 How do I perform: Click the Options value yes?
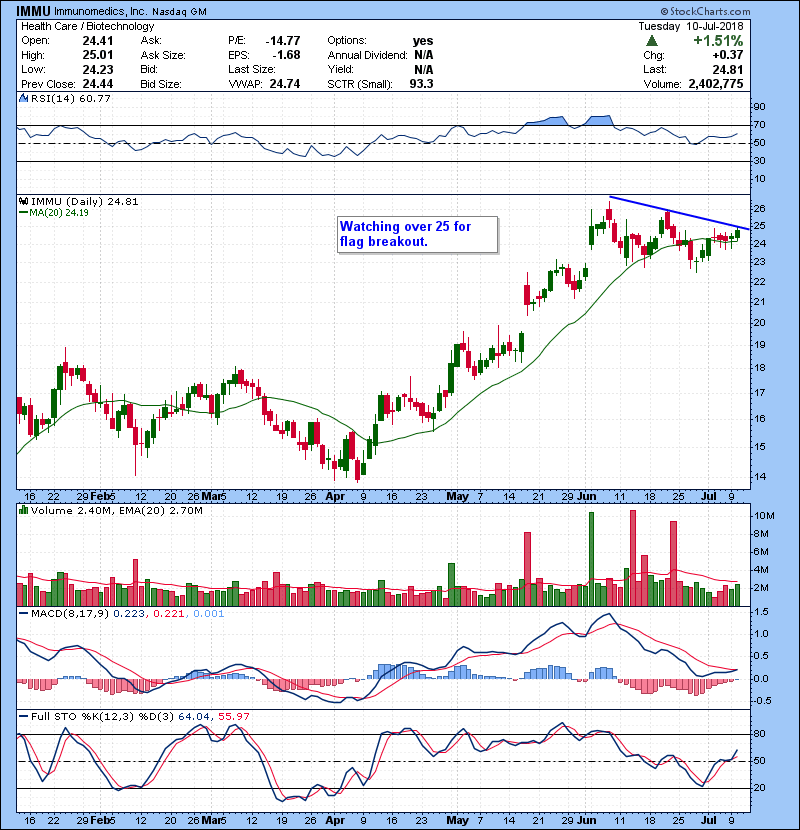[x=423, y=41]
